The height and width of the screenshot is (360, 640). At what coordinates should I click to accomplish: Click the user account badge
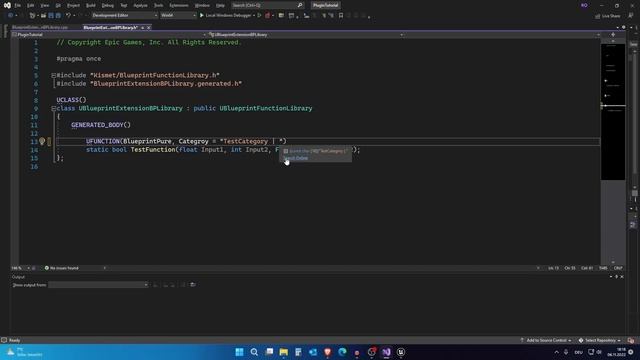point(584,5)
